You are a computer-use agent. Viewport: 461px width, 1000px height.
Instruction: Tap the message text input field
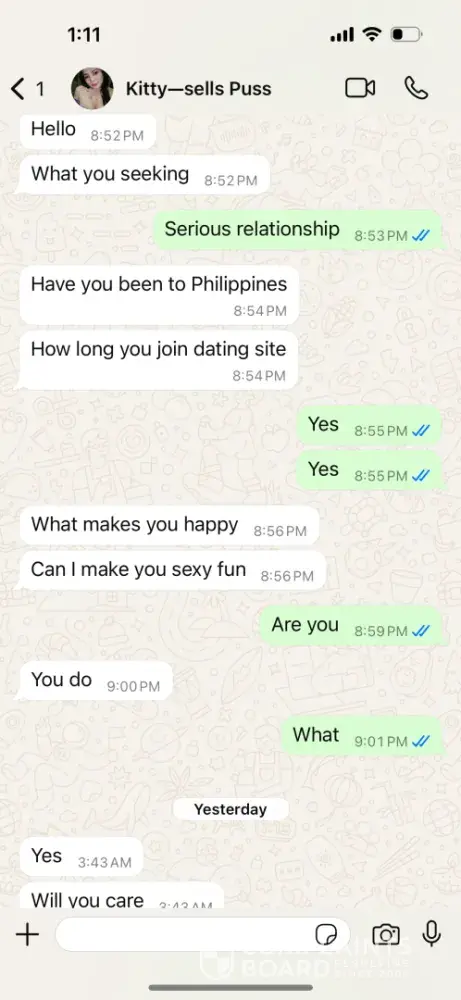202,935
